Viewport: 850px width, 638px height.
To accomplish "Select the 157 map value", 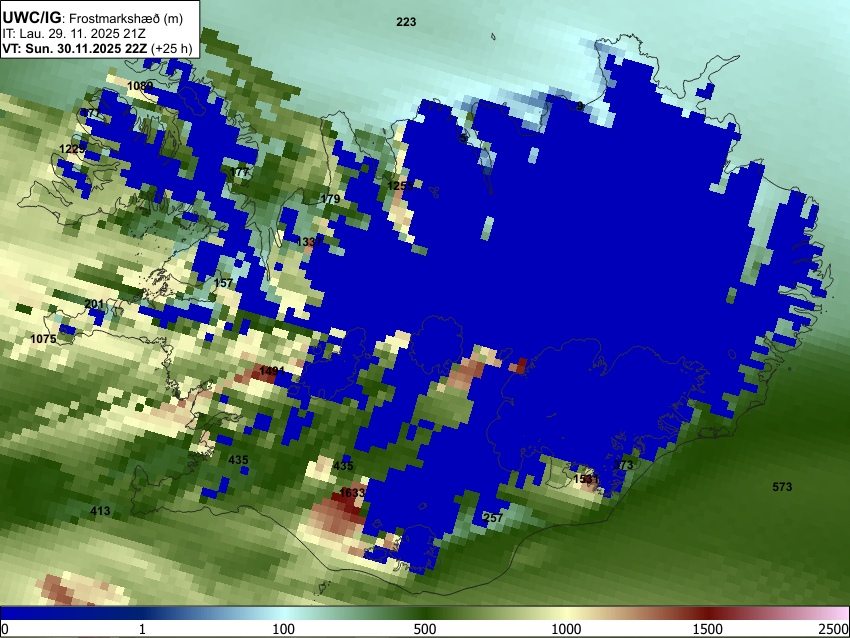I will 223,283.
